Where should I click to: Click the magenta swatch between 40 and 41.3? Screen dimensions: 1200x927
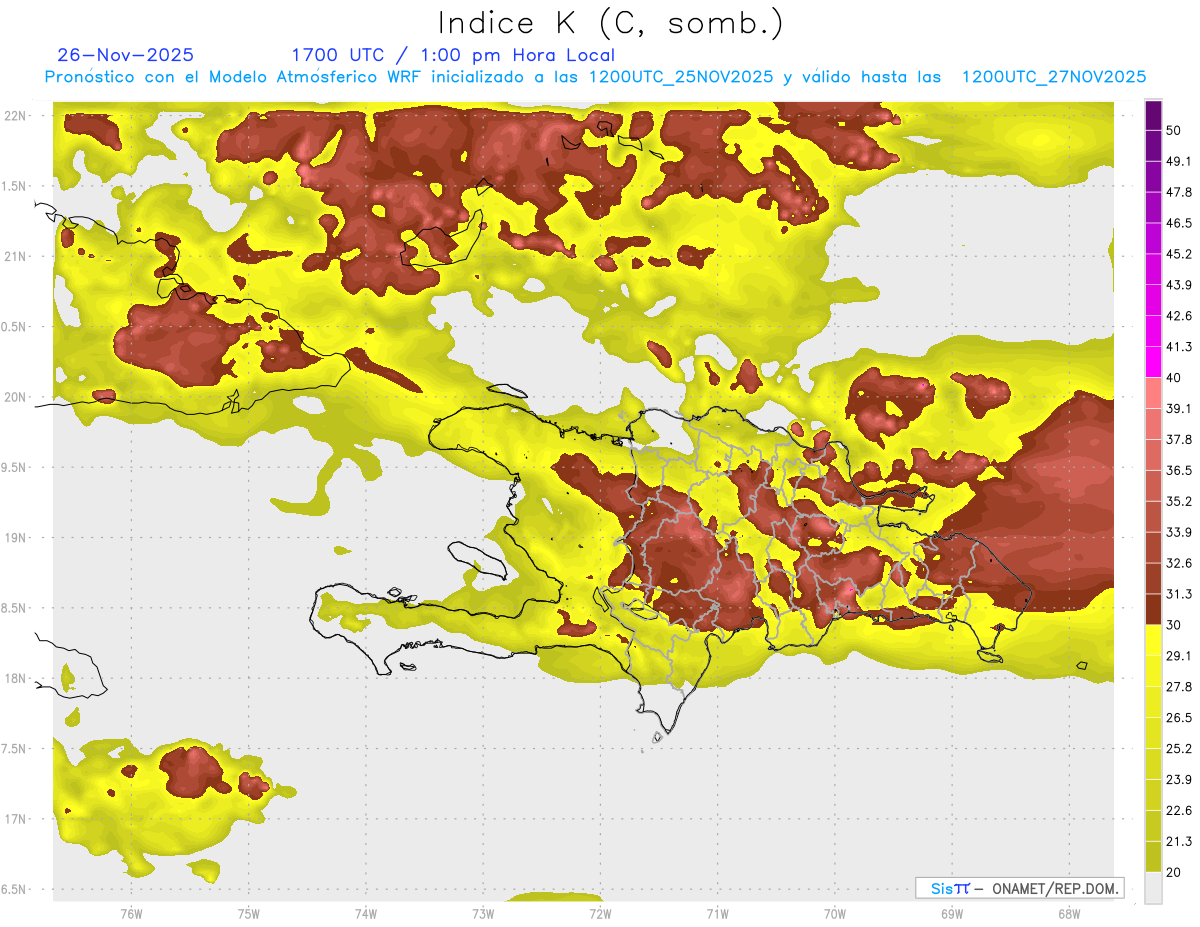[1153, 362]
